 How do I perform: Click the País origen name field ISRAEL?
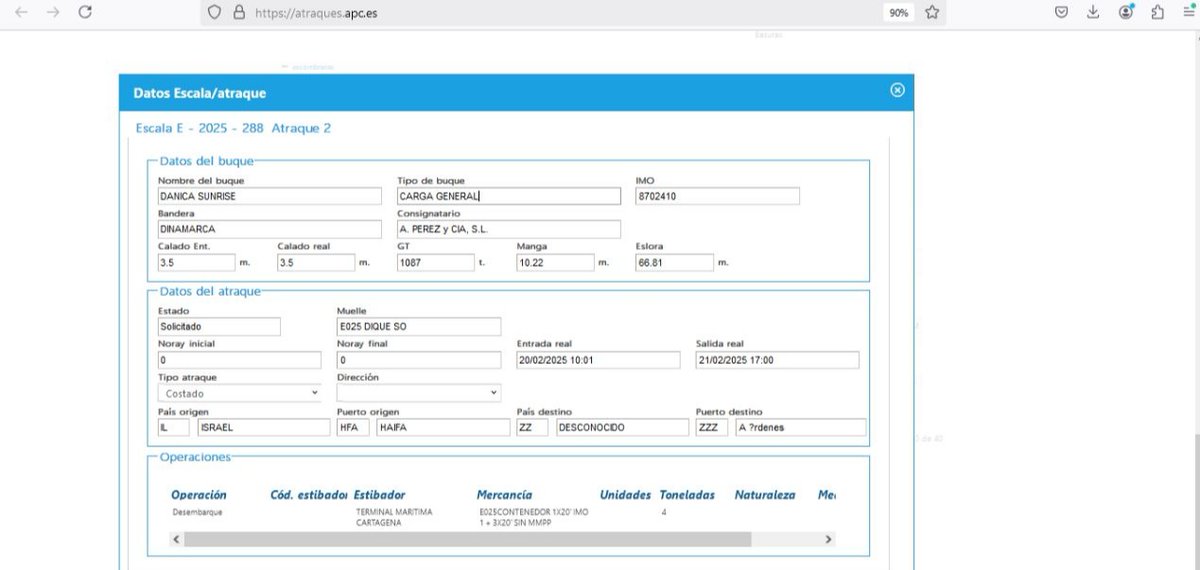tap(263, 427)
